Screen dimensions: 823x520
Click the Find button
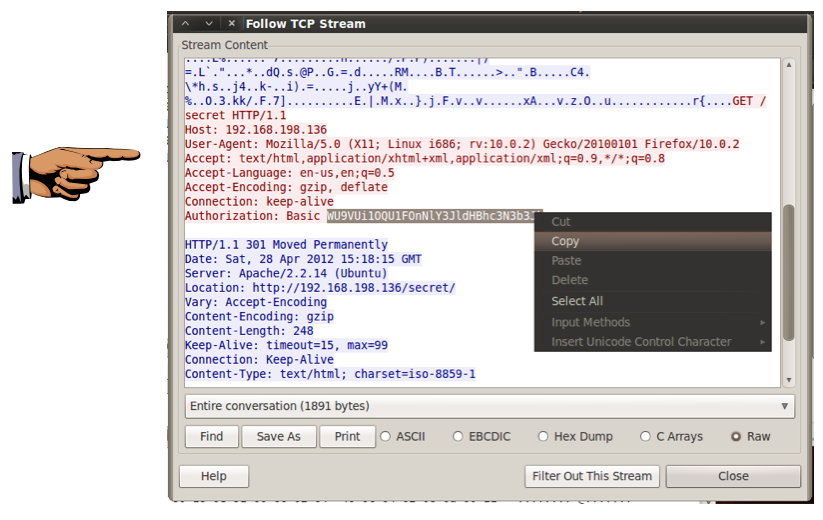[x=212, y=436]
